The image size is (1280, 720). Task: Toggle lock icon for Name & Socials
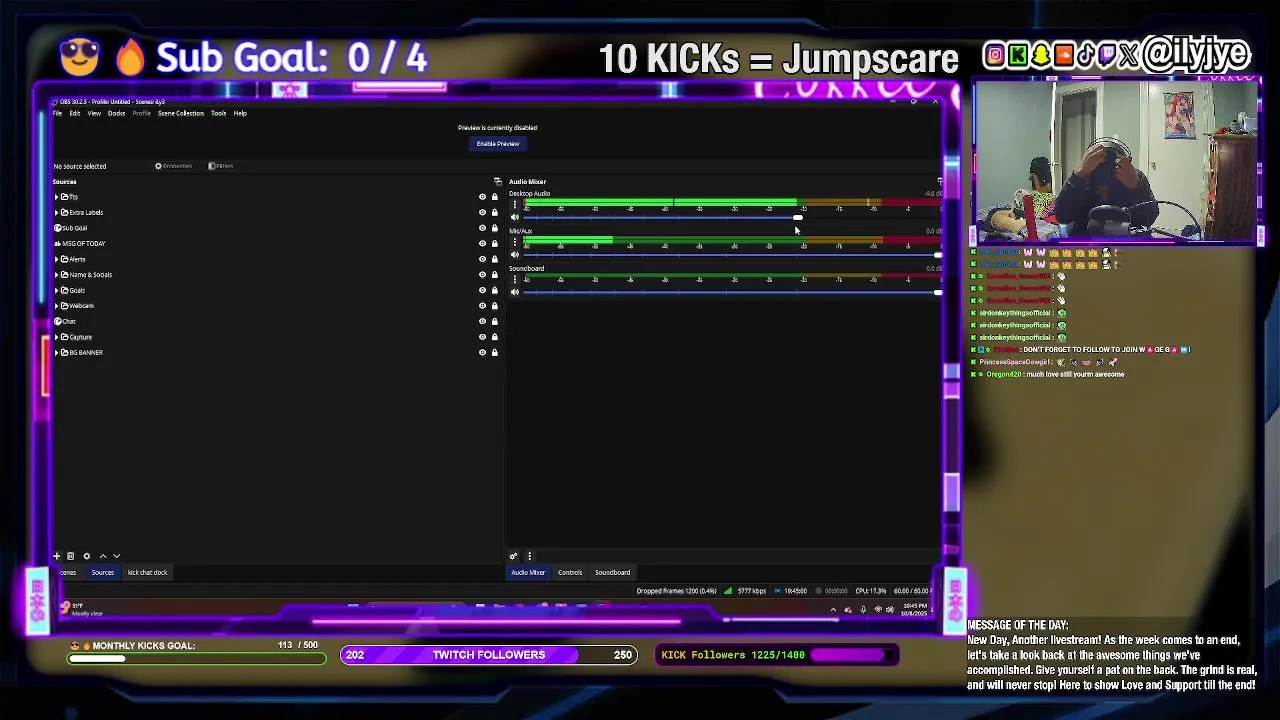(x=494, y=274)
